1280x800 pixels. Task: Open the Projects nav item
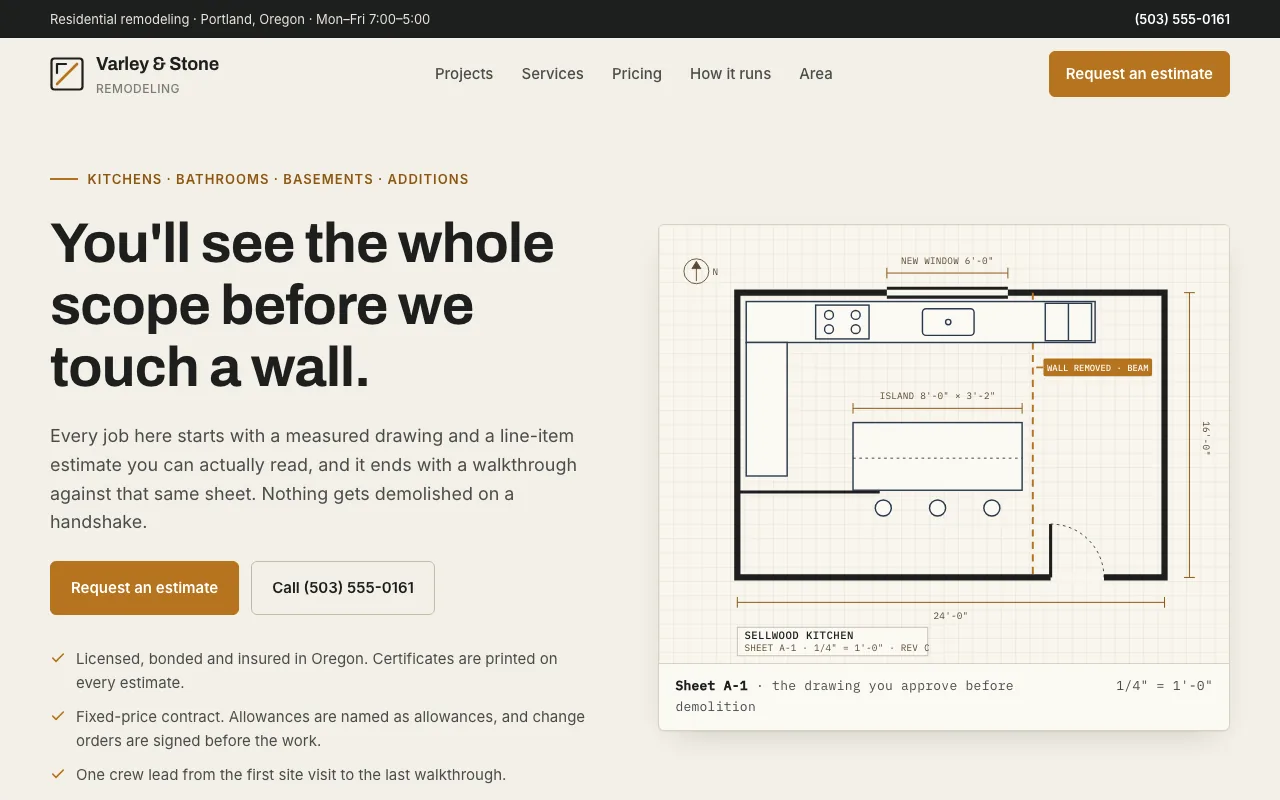(x=464, y=74)
